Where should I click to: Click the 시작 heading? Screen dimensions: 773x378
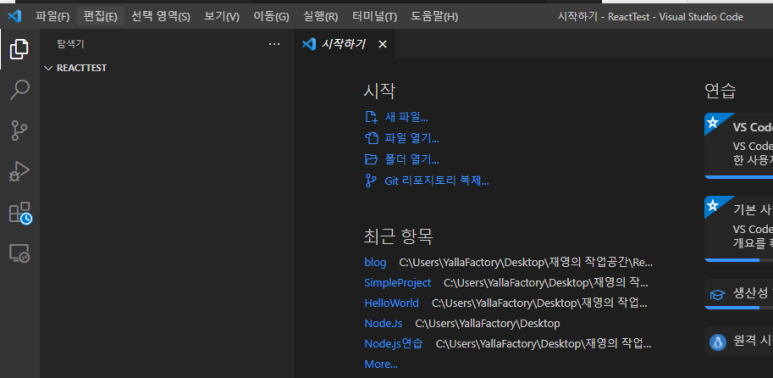click(380, 91)
